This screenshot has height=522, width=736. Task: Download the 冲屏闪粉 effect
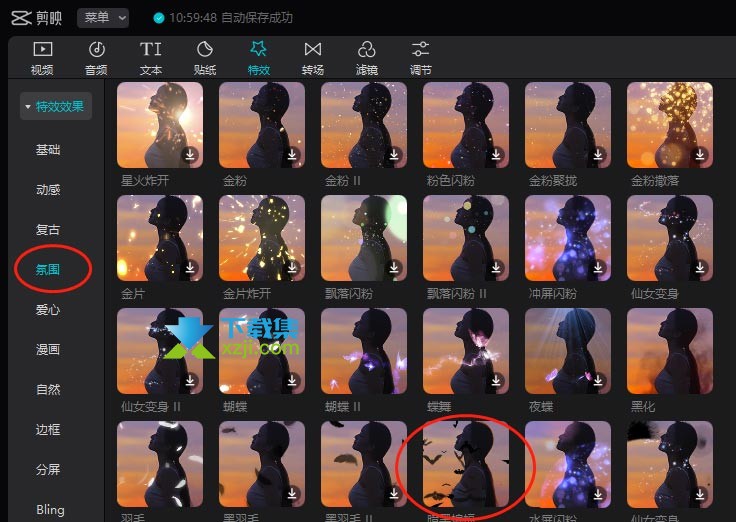click(x=598, y=267)
